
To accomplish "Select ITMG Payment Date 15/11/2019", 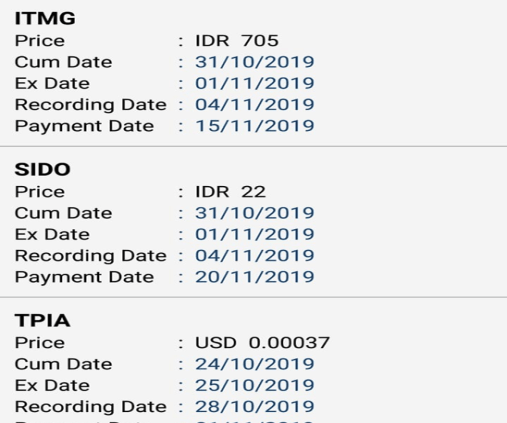I will [x=255, y=126].
